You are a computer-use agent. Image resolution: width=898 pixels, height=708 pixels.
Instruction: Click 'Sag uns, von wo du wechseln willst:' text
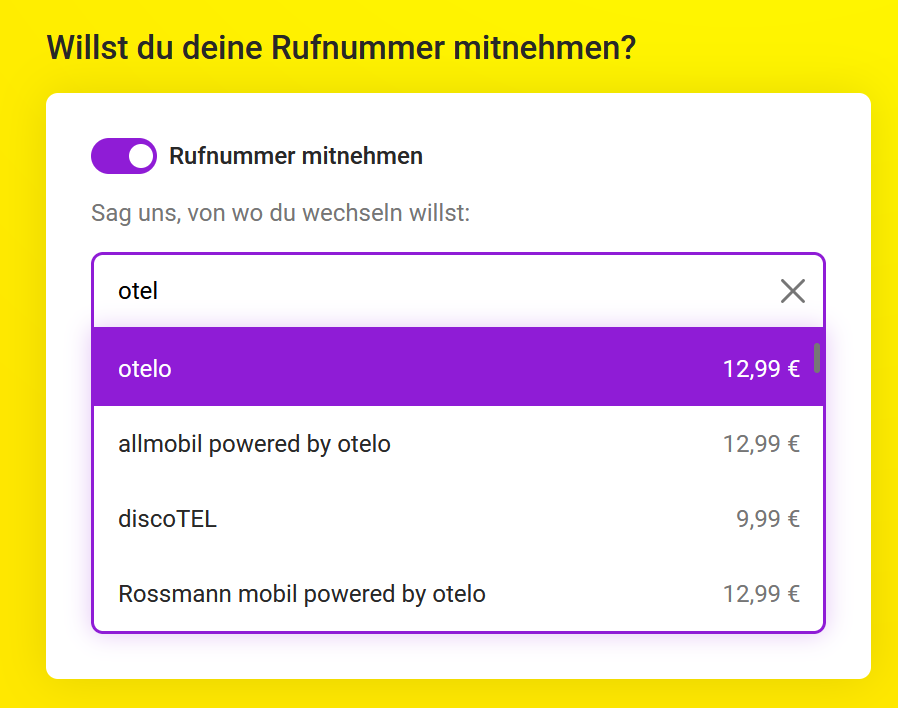tap(280, 213)
